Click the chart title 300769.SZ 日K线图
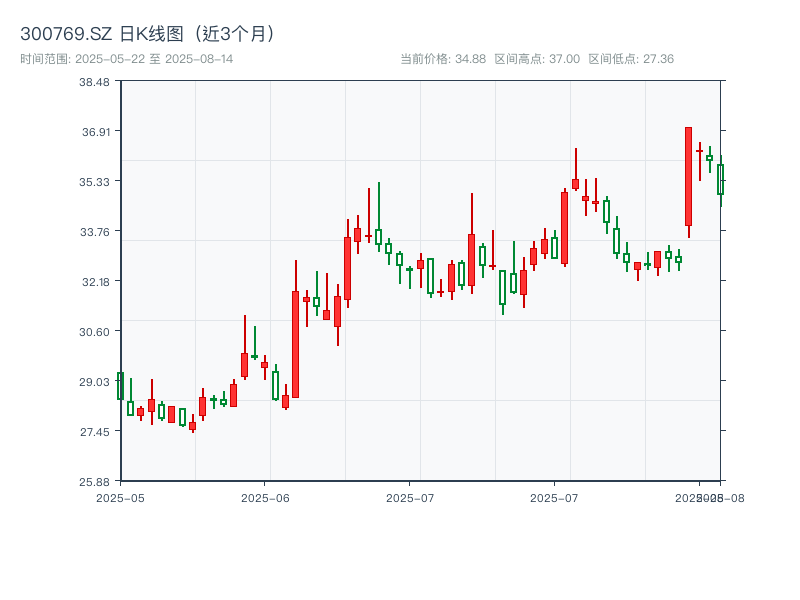 click(x=148, y=33)
